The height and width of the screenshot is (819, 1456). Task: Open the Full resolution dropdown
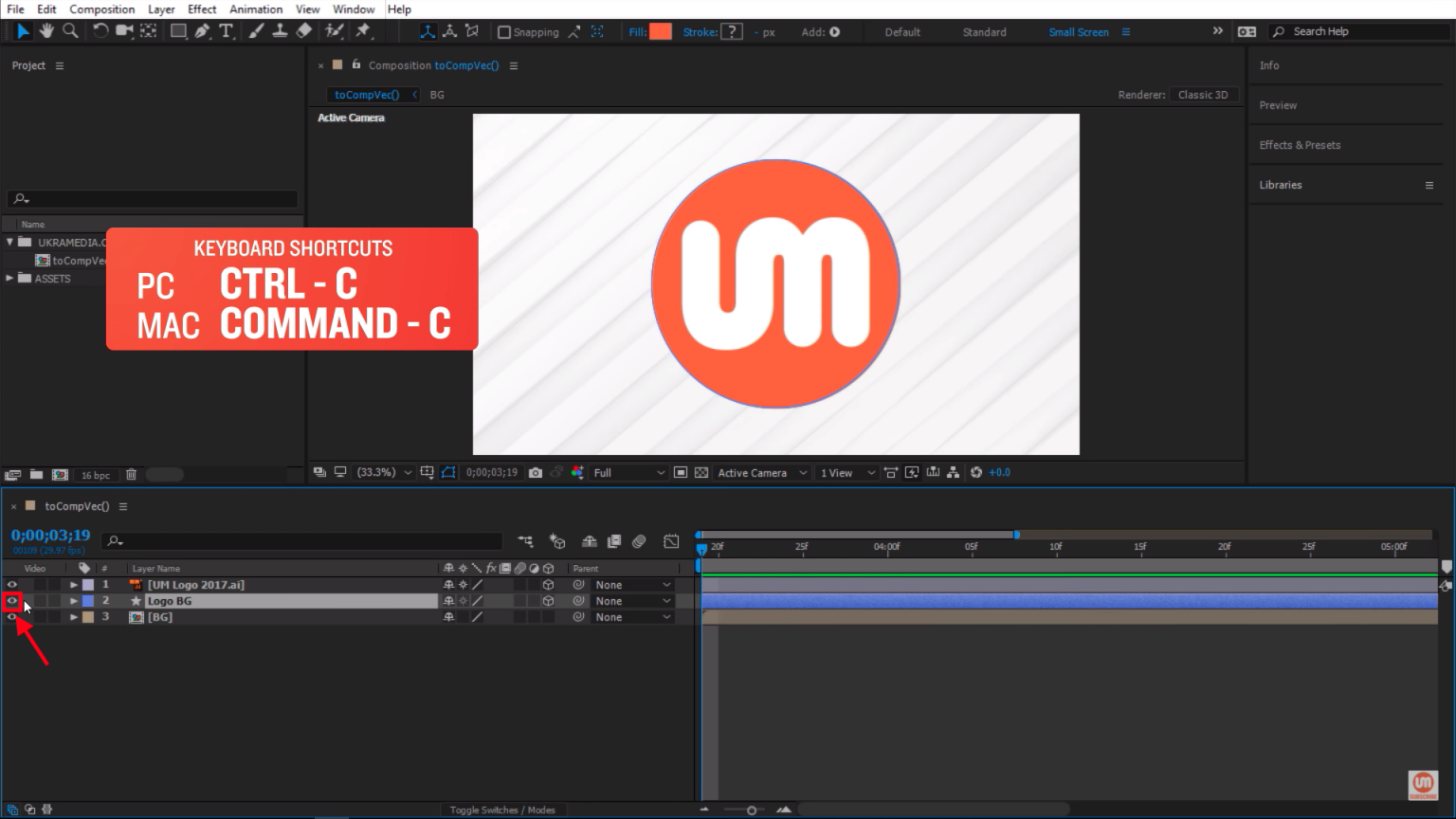(x=628, y=472)
